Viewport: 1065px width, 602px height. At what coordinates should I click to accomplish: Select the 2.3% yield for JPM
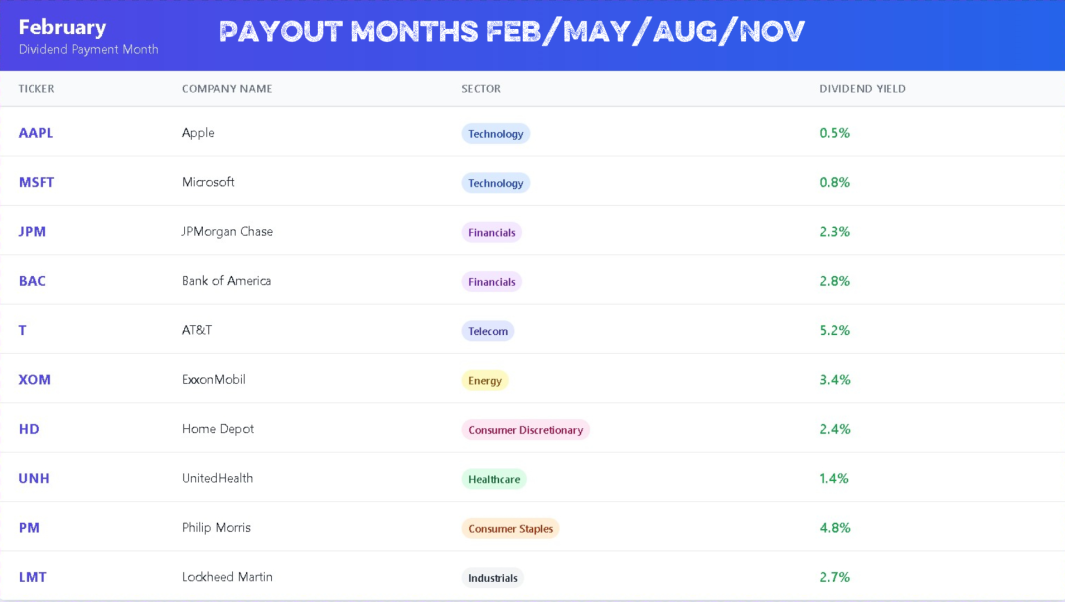(835, 232)
